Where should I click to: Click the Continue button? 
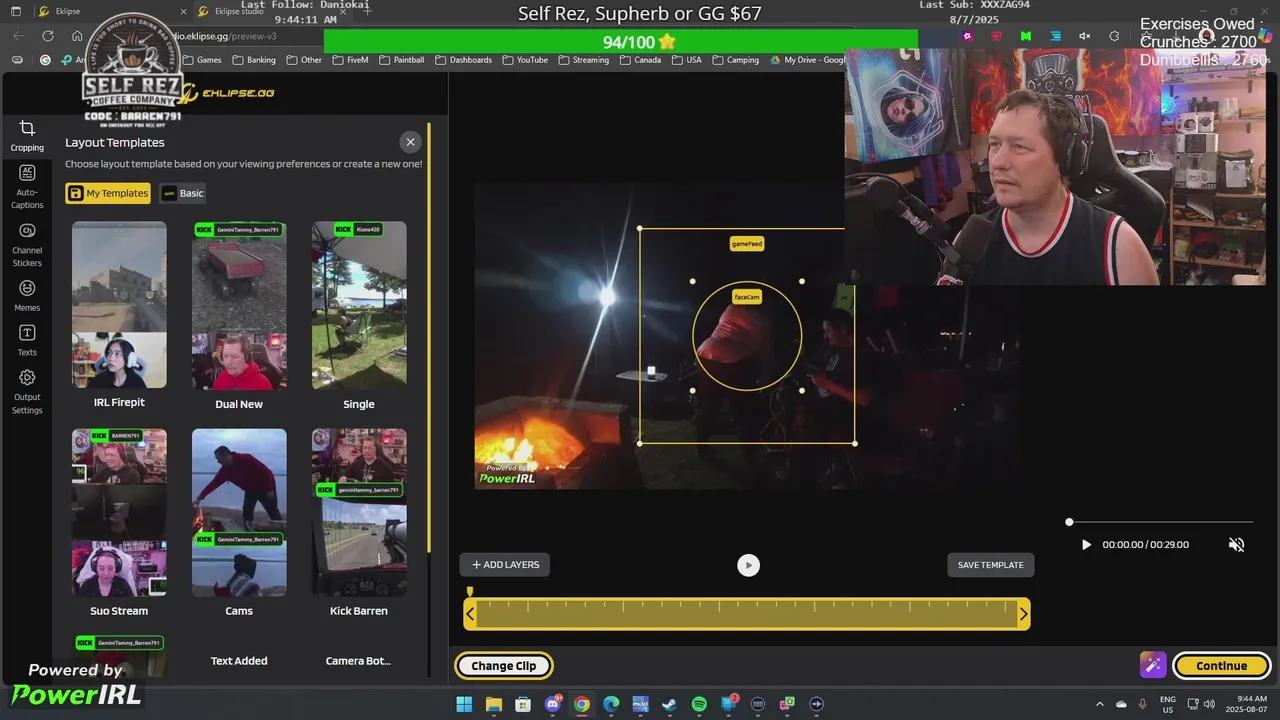click(1221, 666)
